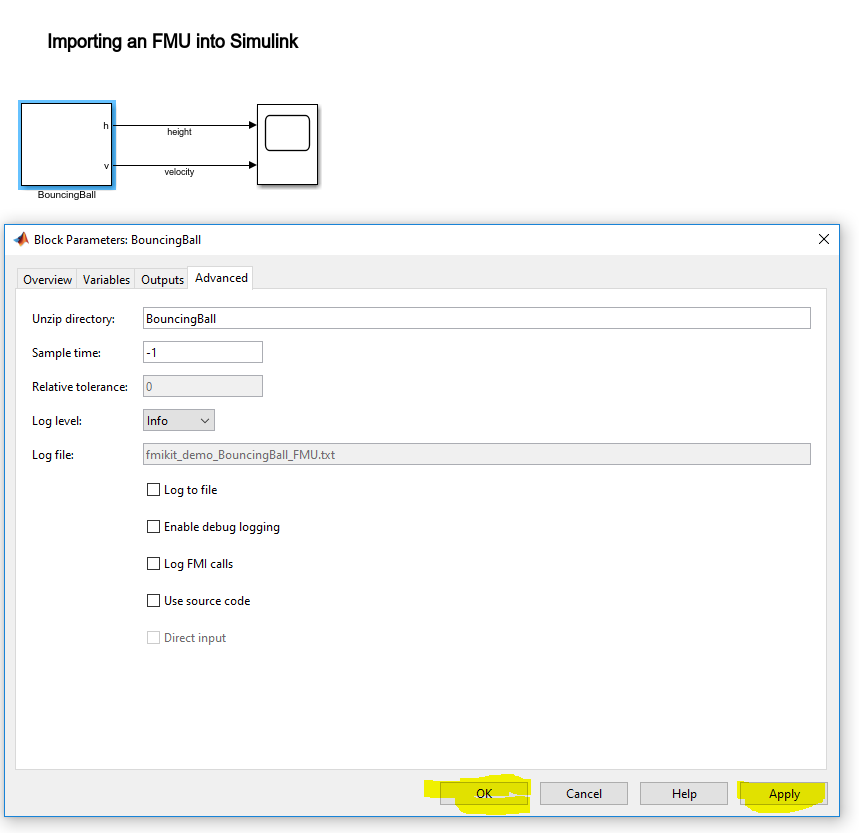Viewport: 859px width, 833px height.
Task: Open Help for block parameters
Action: click(x=683, y=793)
